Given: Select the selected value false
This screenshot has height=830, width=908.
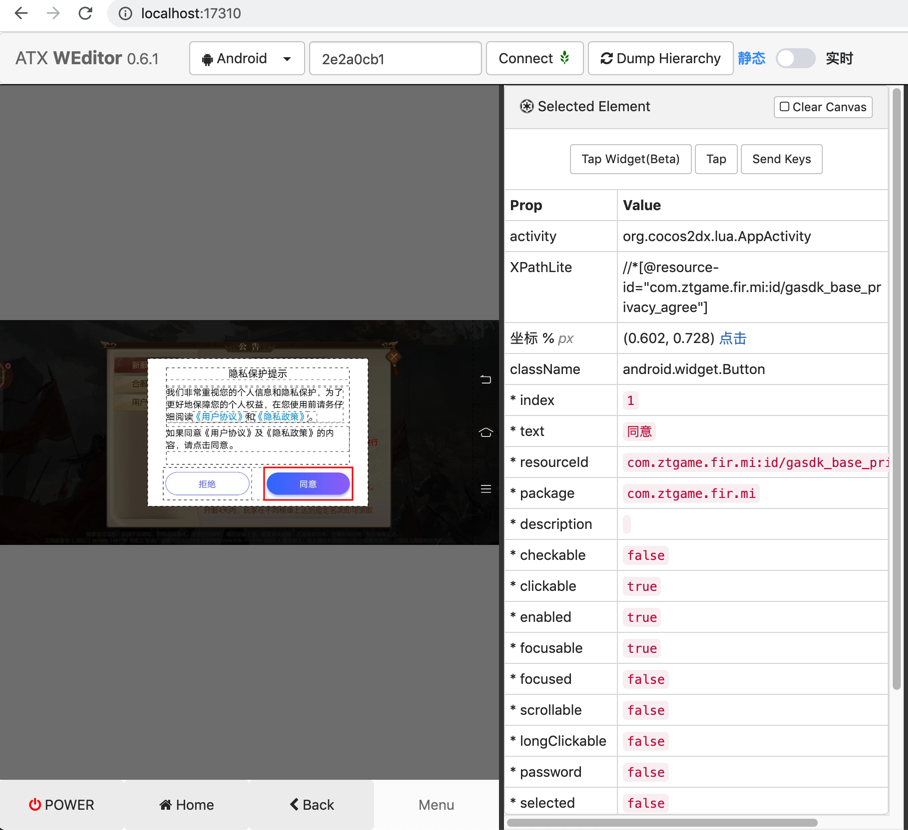Looking at the screenshot, I should coord(646,803).
